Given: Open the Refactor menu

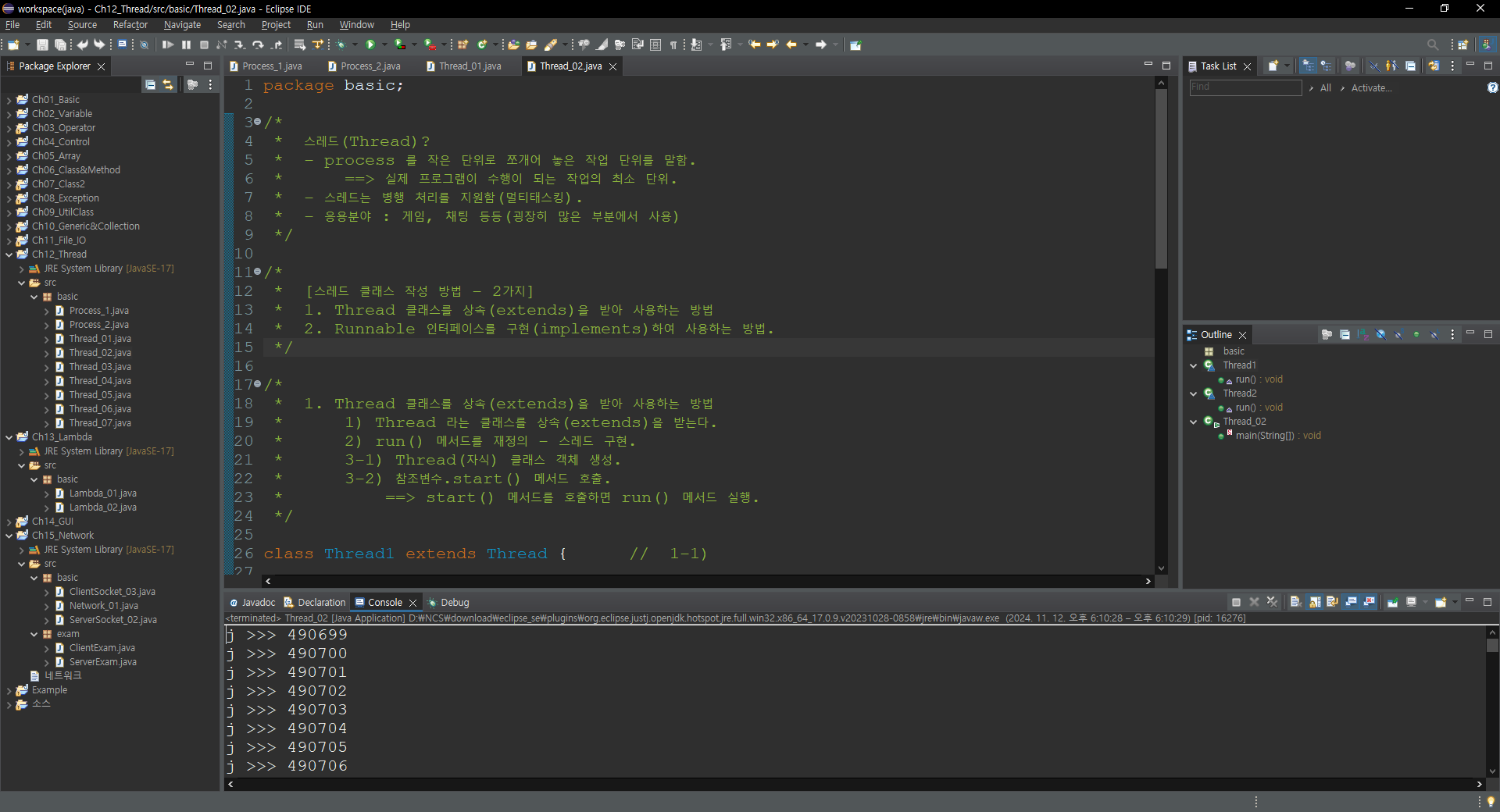Looking at the screenshot, I should 130,25.
